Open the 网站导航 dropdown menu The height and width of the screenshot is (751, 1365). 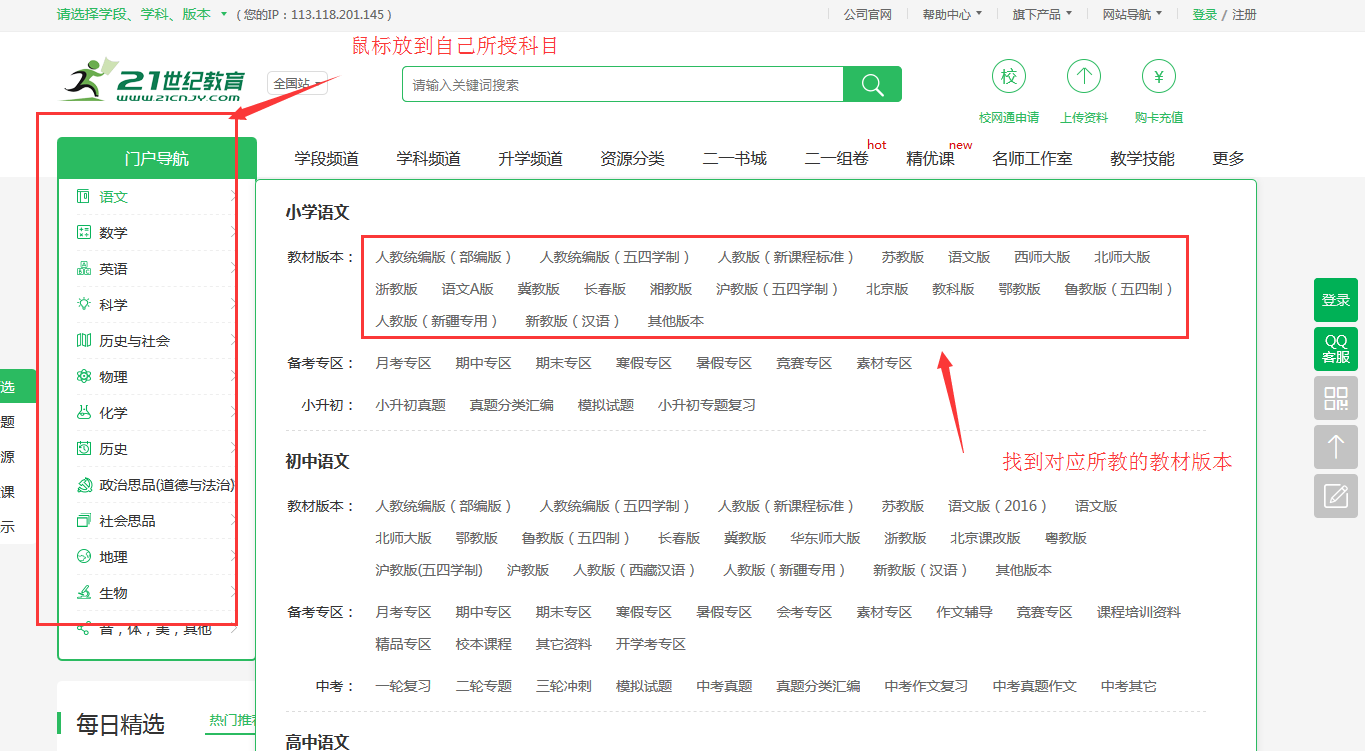click(1132, 15)
